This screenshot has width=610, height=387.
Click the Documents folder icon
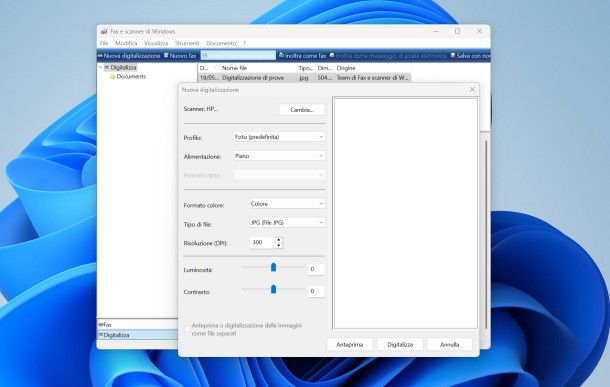click(x=112, y=77)
